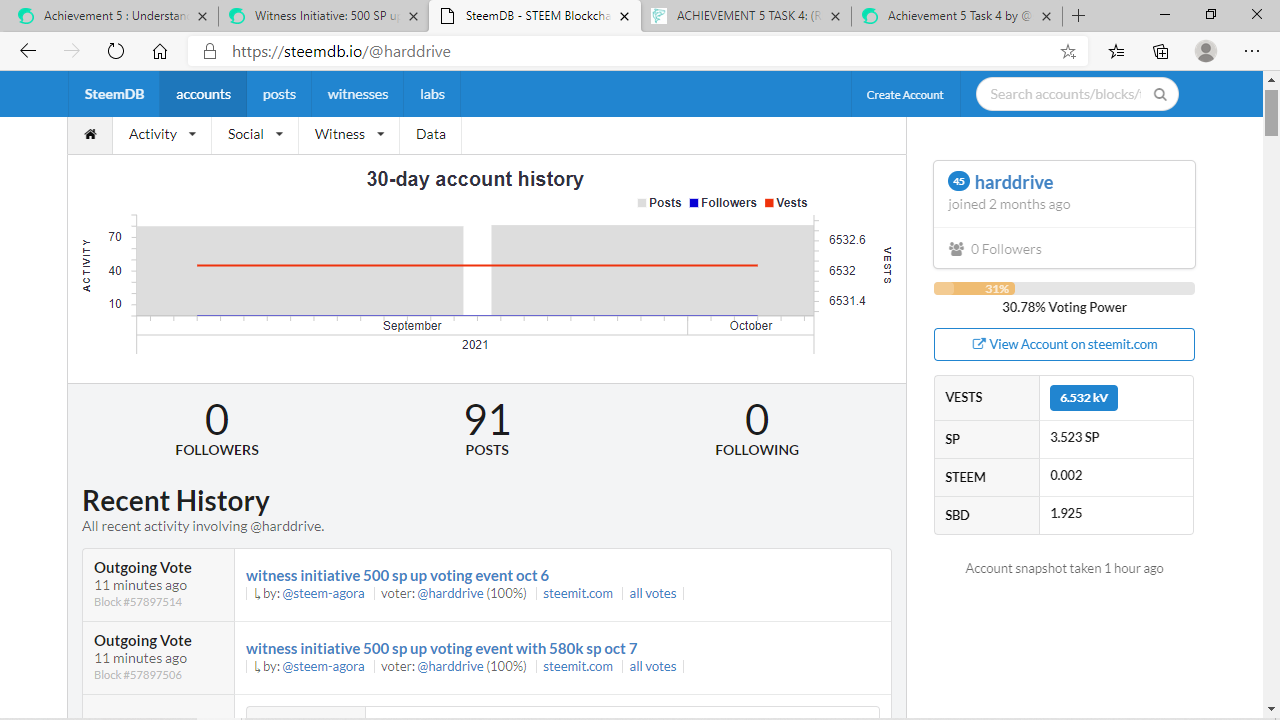
Task: Open @steem-agora link in oct 7 row
Action: pos(323,666)
